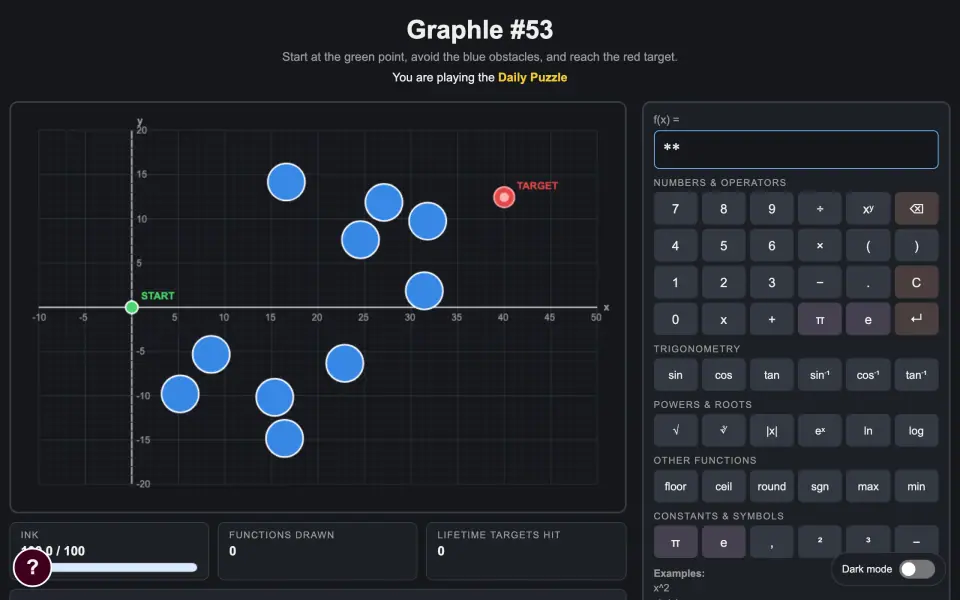960x600 pixels.
Task: Insert the inverse tangent function
Action: point(916,375)
